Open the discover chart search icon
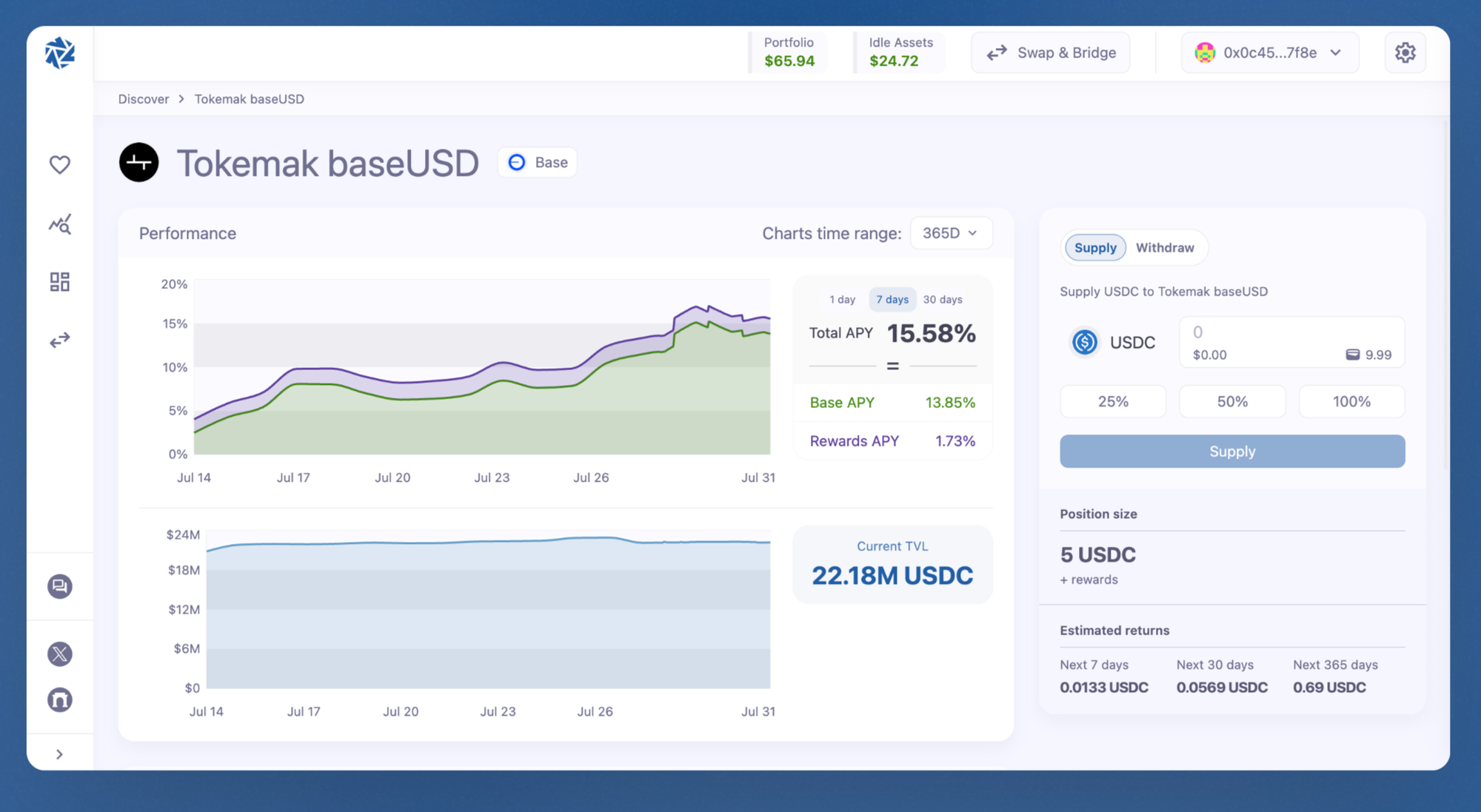This screenshot has width=1481, height=812. tap(60, 224)
